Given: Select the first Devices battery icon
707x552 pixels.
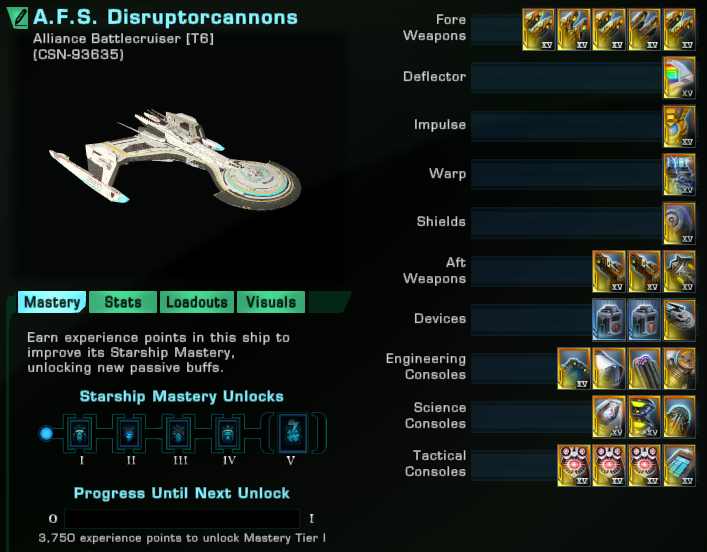Looking at the screenshot, I should [x=609, y=320].
